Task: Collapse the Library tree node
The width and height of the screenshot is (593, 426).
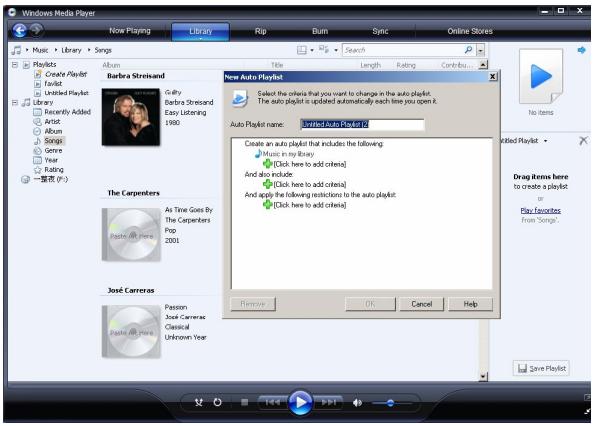Action: tap(15, 103)
